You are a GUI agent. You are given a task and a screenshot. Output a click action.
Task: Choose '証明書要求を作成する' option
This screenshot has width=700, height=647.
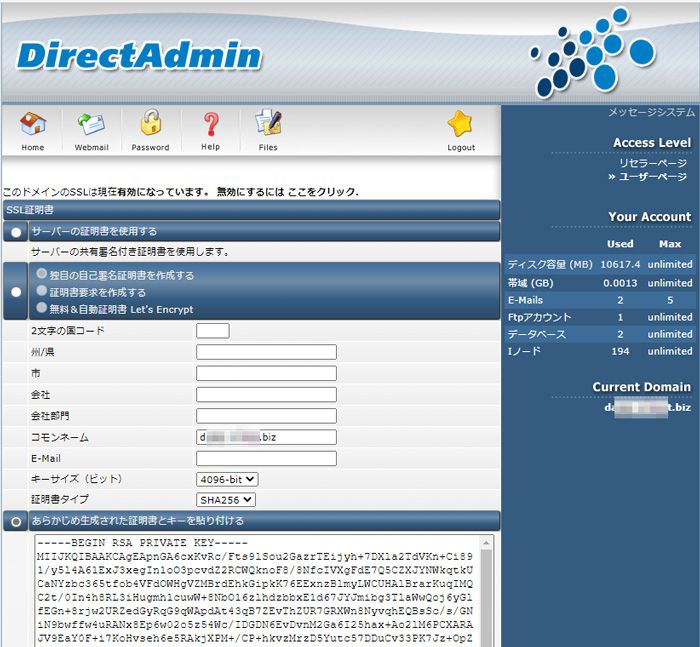point(42,291)
